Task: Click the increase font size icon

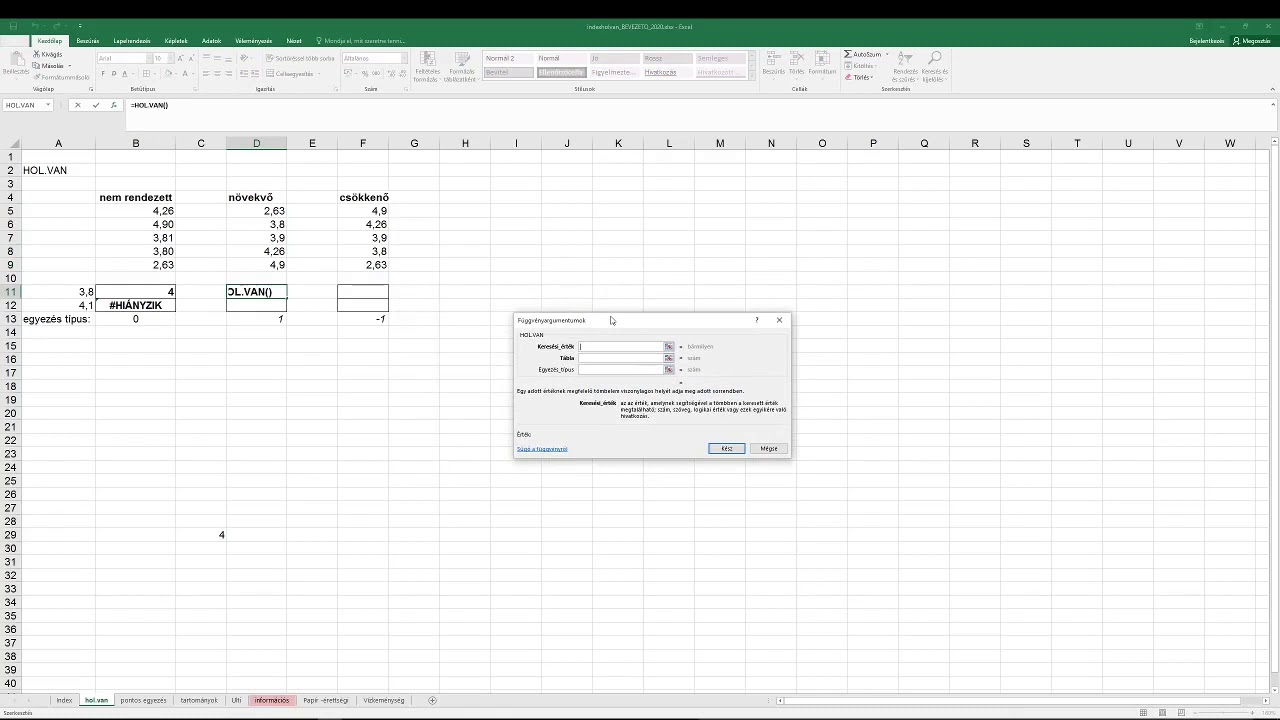Action: click(x=181, y=59)
